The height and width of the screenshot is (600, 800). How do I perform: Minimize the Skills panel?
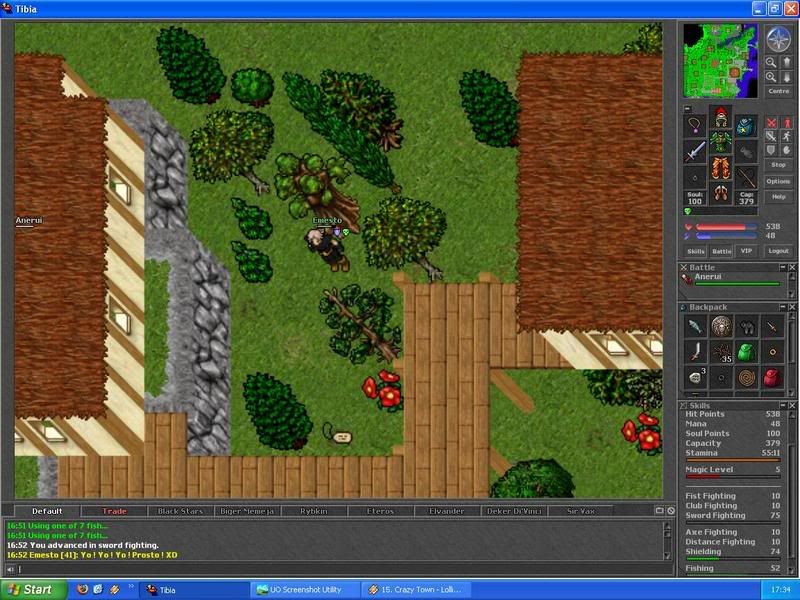[783, 406]
